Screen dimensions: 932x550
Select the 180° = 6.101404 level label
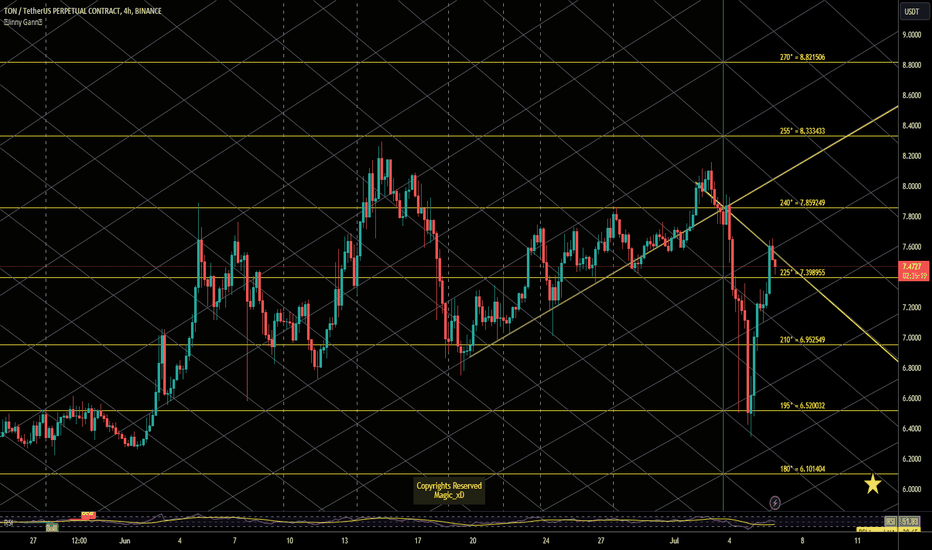point(802,469)
